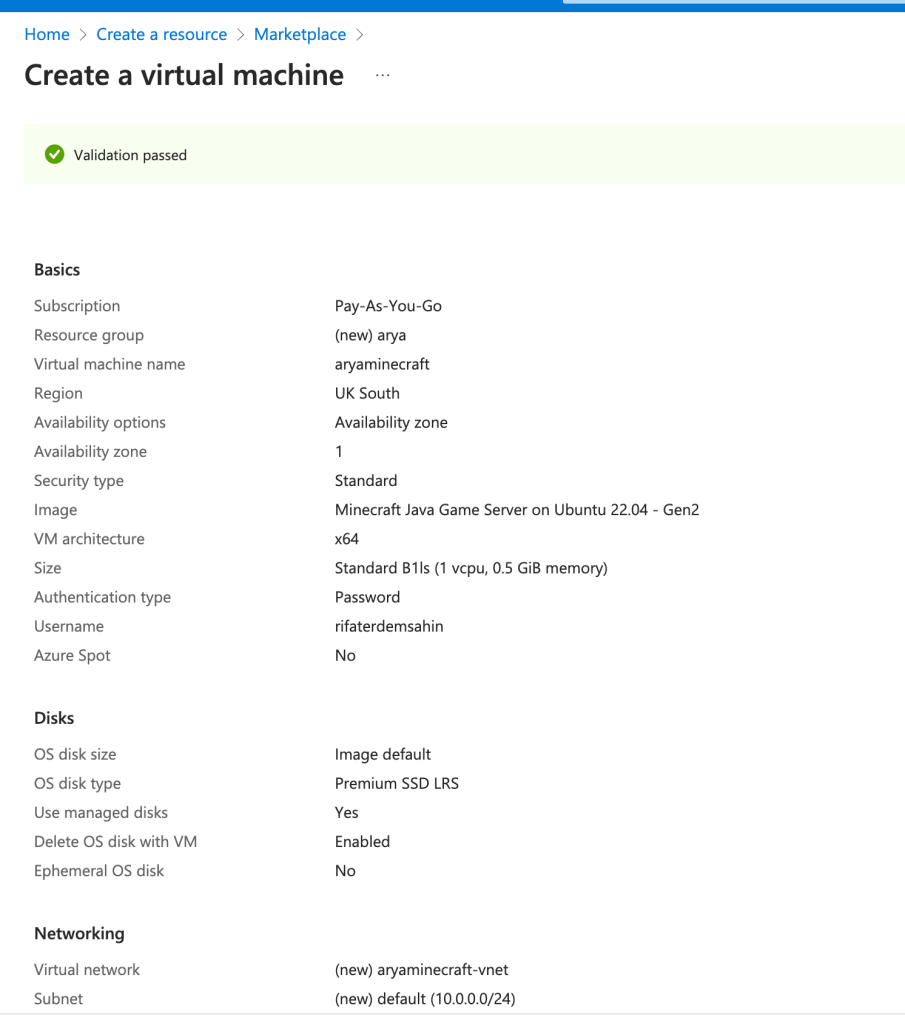Click the Authentication type label

[102, 598]
